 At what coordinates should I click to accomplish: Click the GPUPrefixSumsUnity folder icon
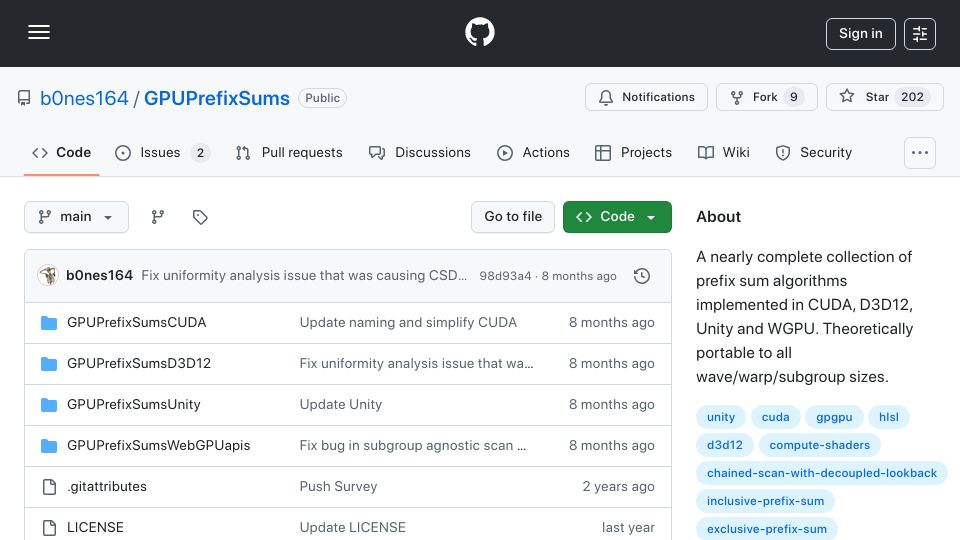[49, 405]
